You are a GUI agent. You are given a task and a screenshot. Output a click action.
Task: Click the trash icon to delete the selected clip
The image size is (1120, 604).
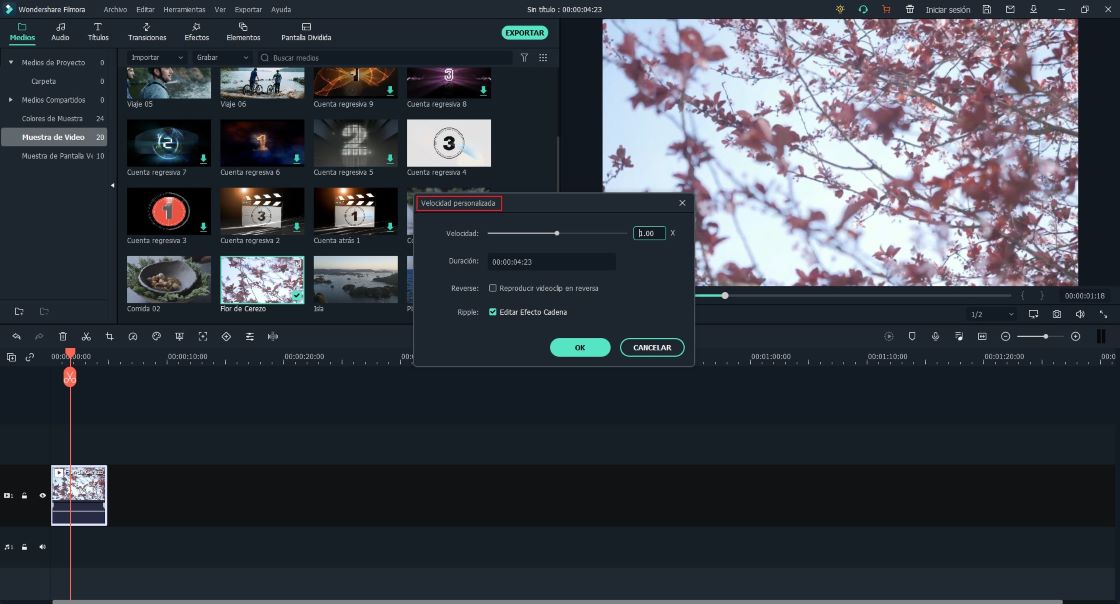[63, 336]
